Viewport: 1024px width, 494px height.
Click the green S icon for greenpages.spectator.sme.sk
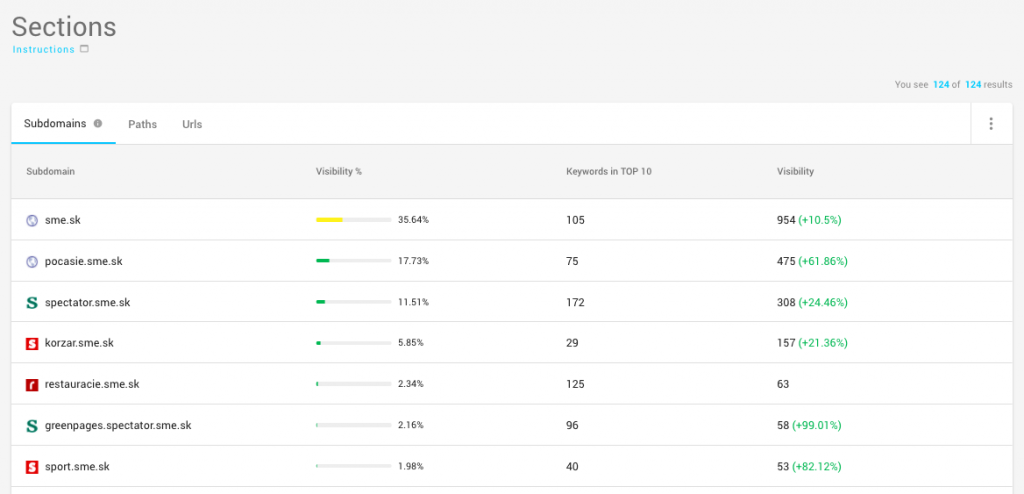point(32,425)
